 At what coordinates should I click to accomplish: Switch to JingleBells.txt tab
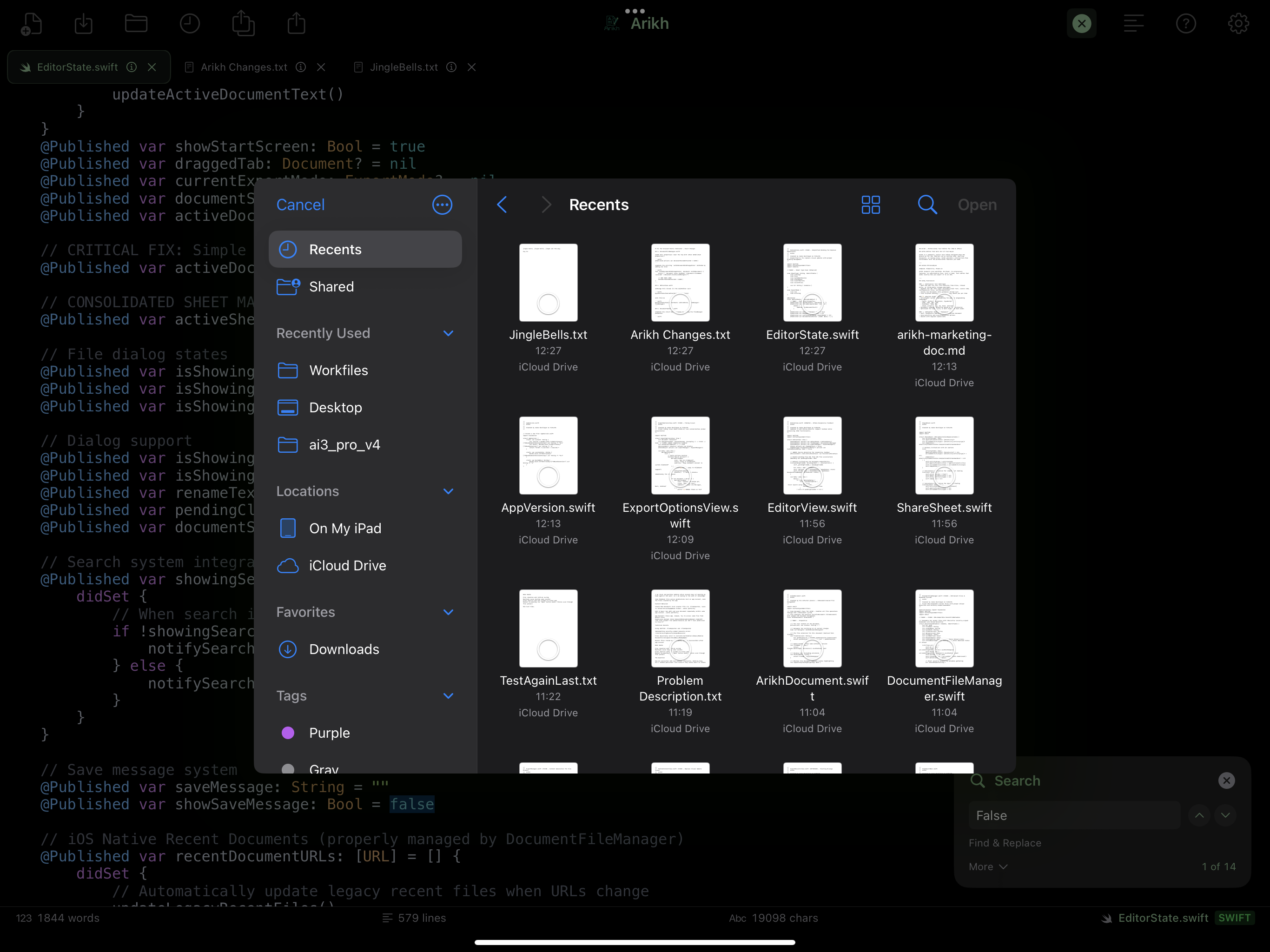pyautogui.click(x=403, y=67)
